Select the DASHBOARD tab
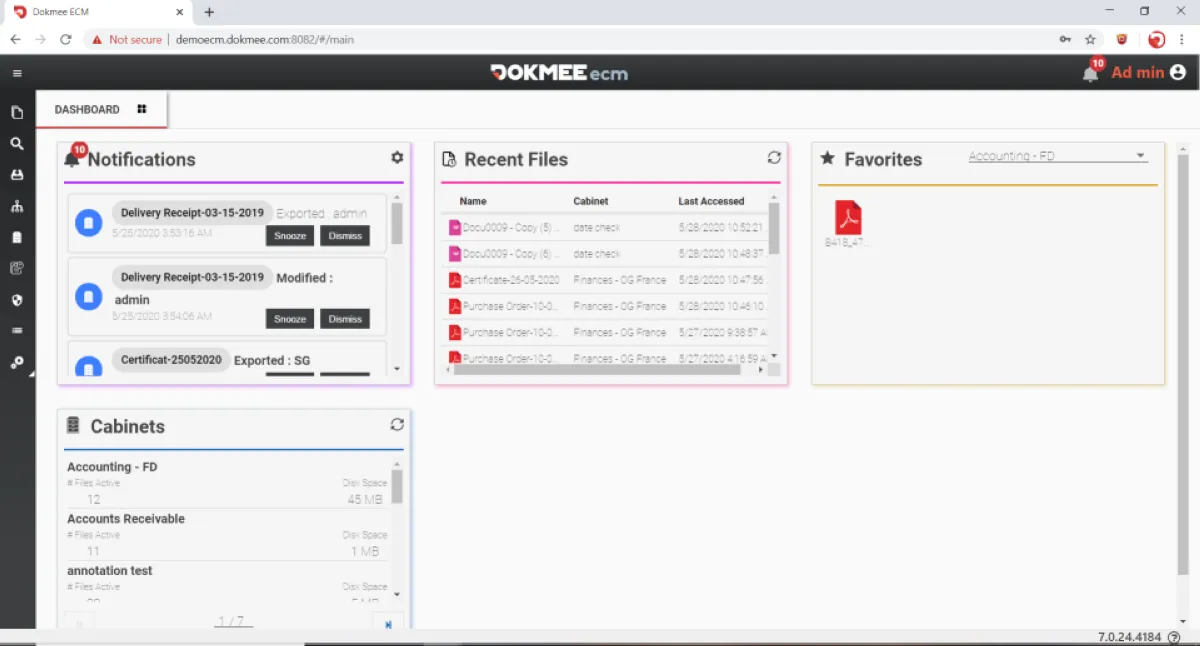 pos(102,109)
